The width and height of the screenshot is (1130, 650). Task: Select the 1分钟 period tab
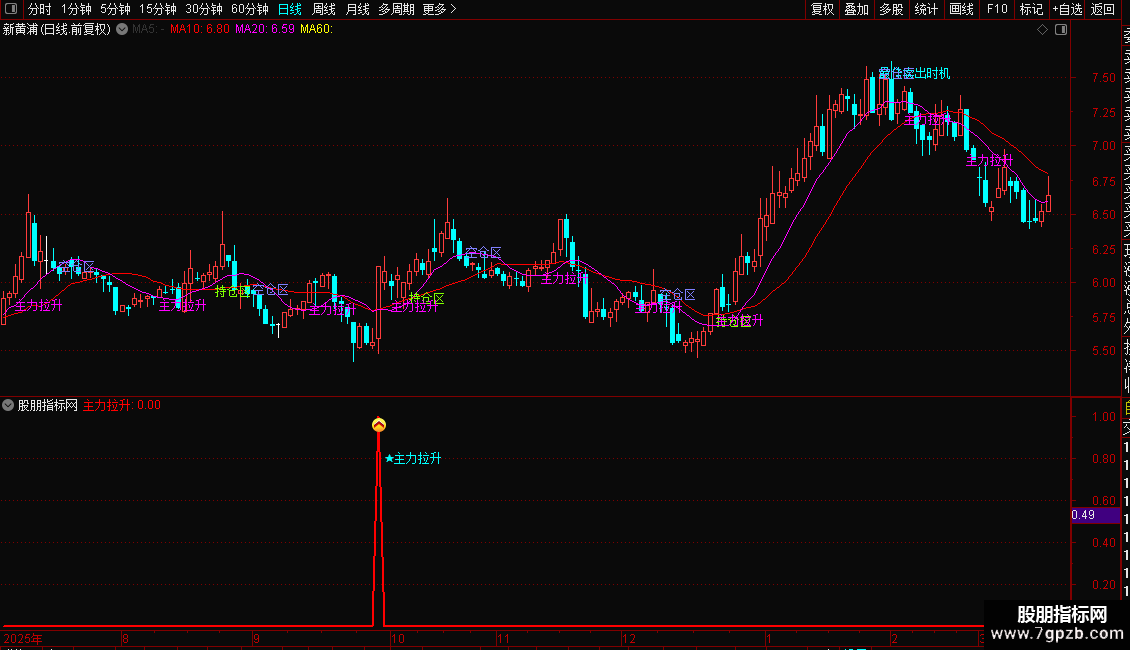76,9
